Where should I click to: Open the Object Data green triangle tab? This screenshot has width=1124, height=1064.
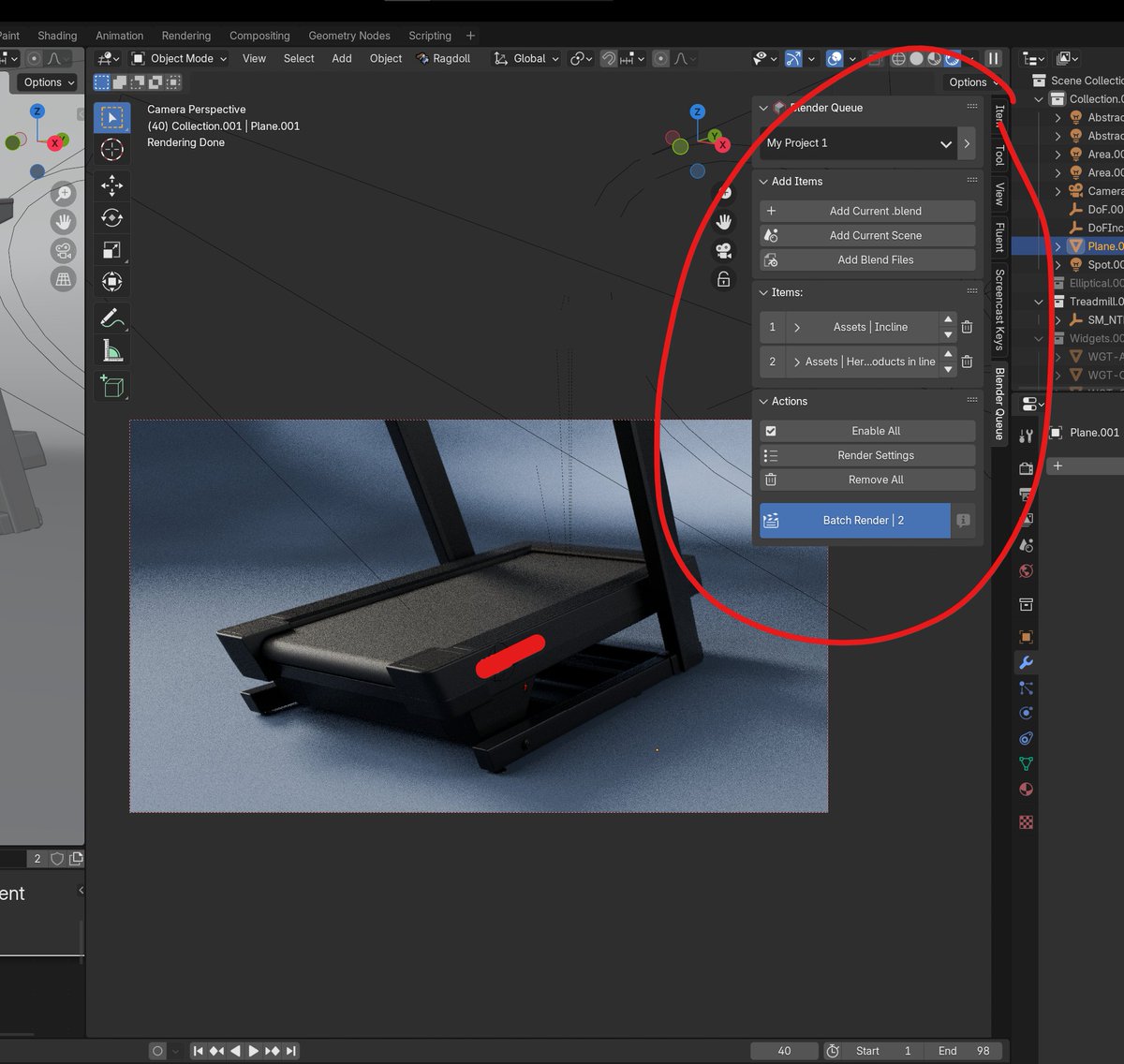1026,763
